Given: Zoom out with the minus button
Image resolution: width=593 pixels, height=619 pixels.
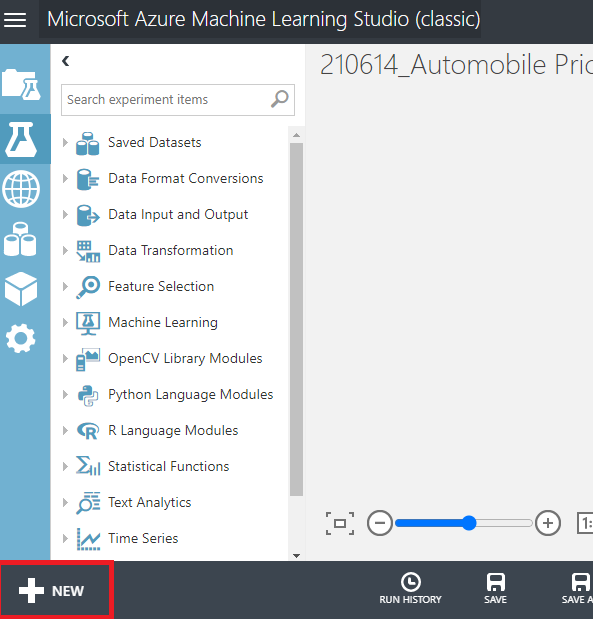Looking at the screenshot, I should click(x=380, y=523).
